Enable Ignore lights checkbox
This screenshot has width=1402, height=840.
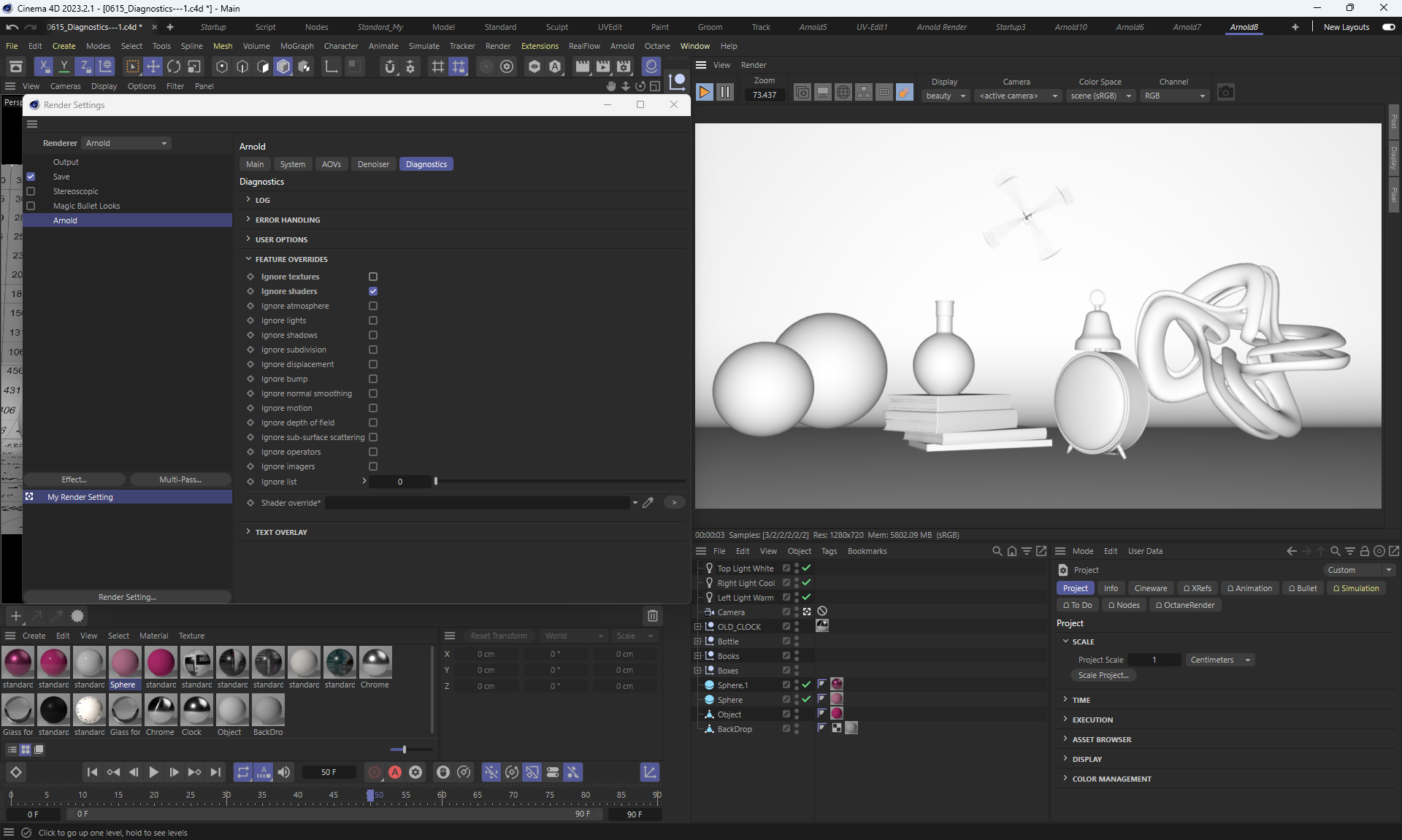pos(373,320)
